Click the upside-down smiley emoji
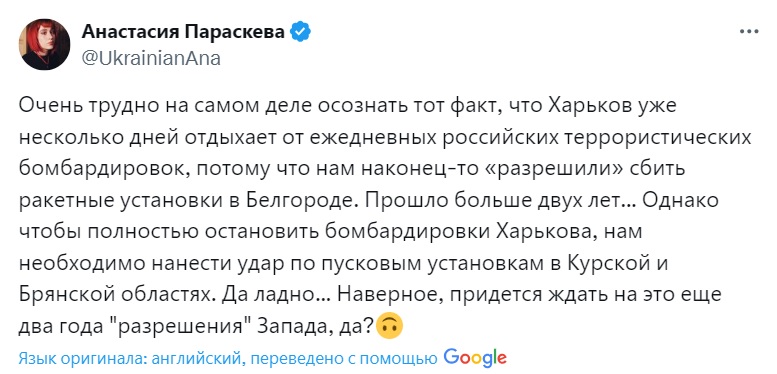The image size is (777, 374). coord(389,327)
